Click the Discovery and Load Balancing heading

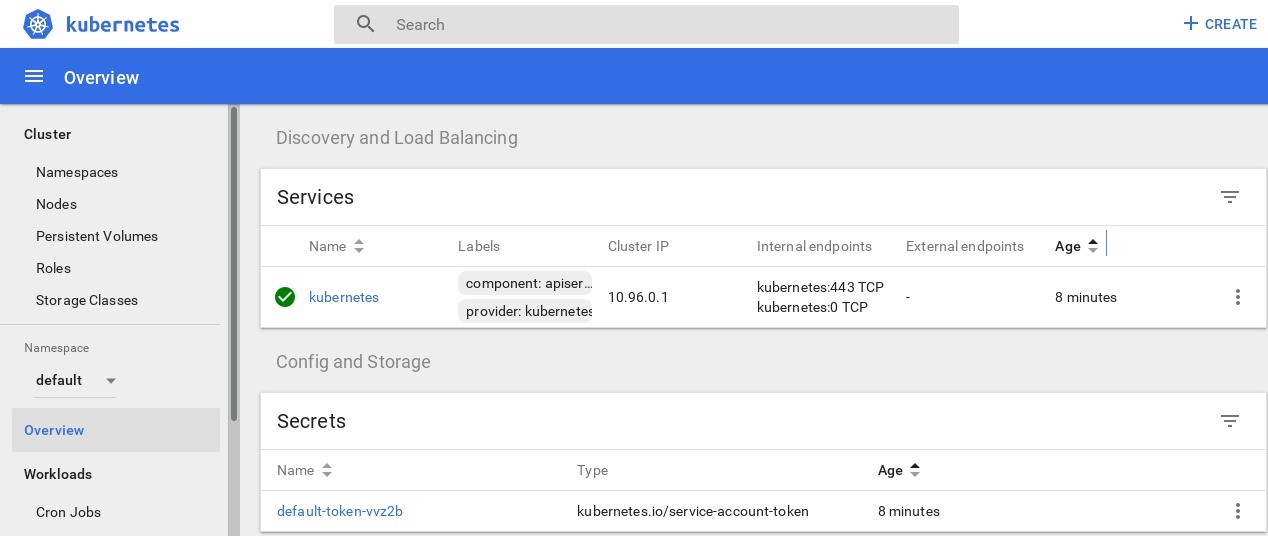click(x=397, y=138)
